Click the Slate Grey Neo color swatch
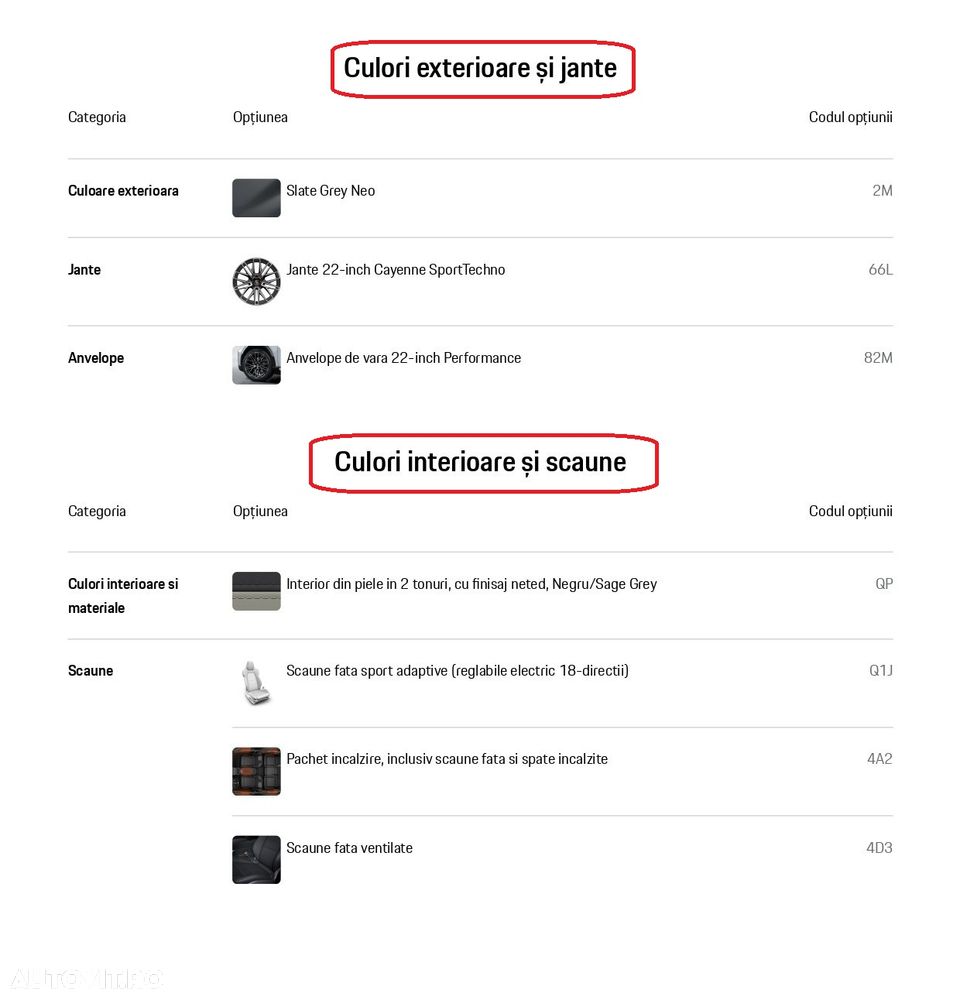 [x=256, y=198]
